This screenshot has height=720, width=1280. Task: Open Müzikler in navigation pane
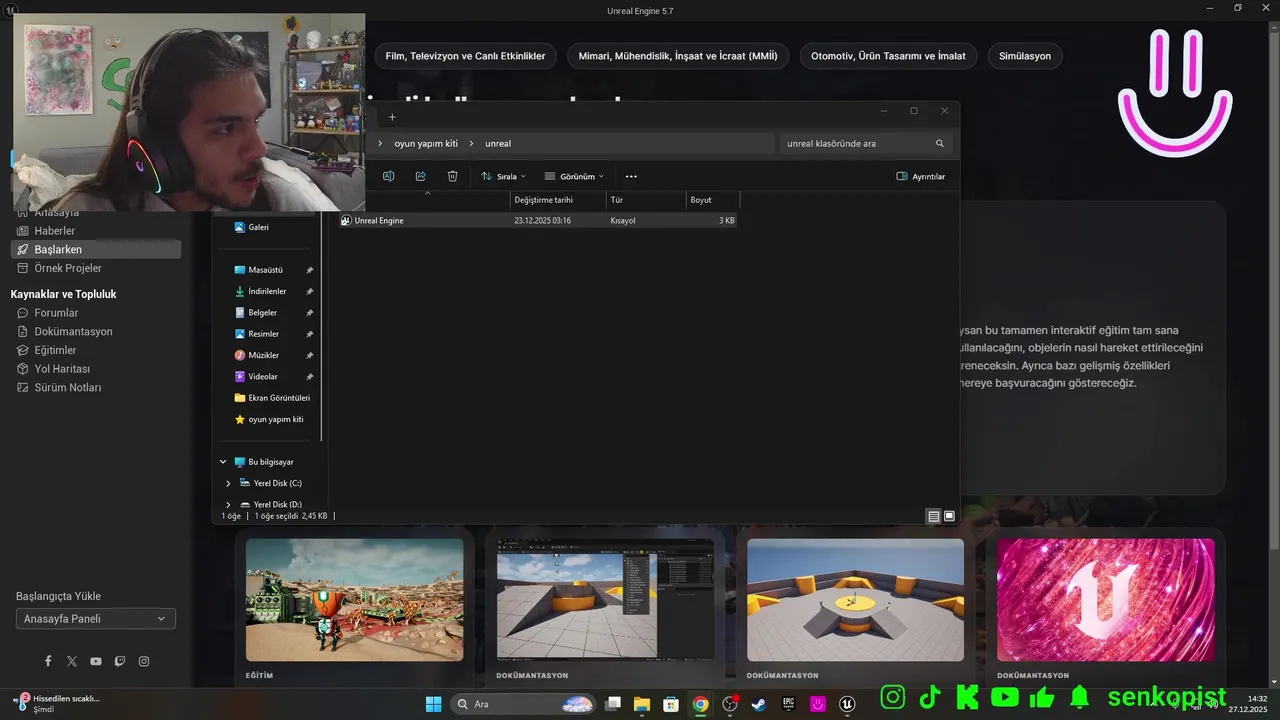point(264,355)
